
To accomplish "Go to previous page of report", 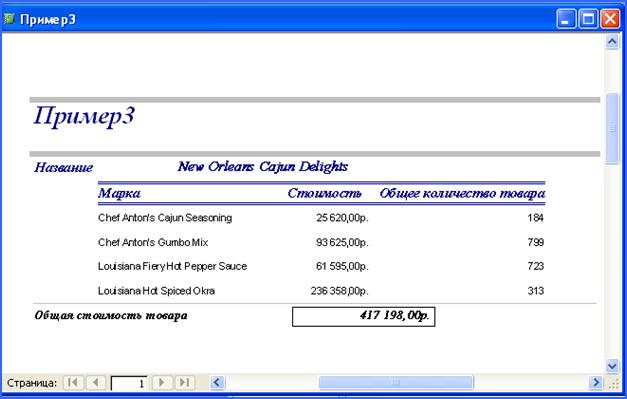I will [96, 383].
